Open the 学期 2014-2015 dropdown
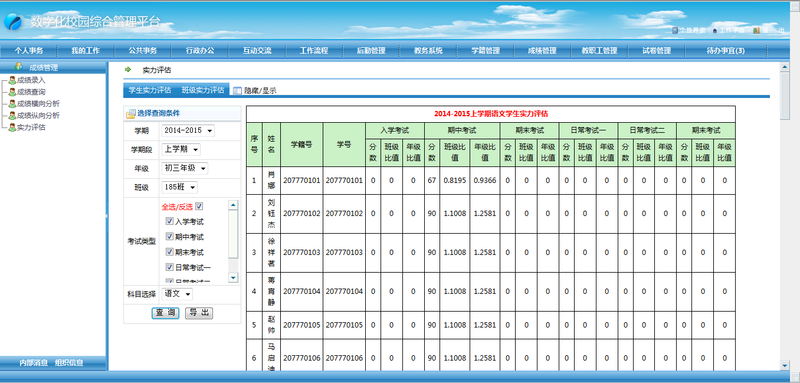Screen dimensions: 800x383 pos(188,131)
